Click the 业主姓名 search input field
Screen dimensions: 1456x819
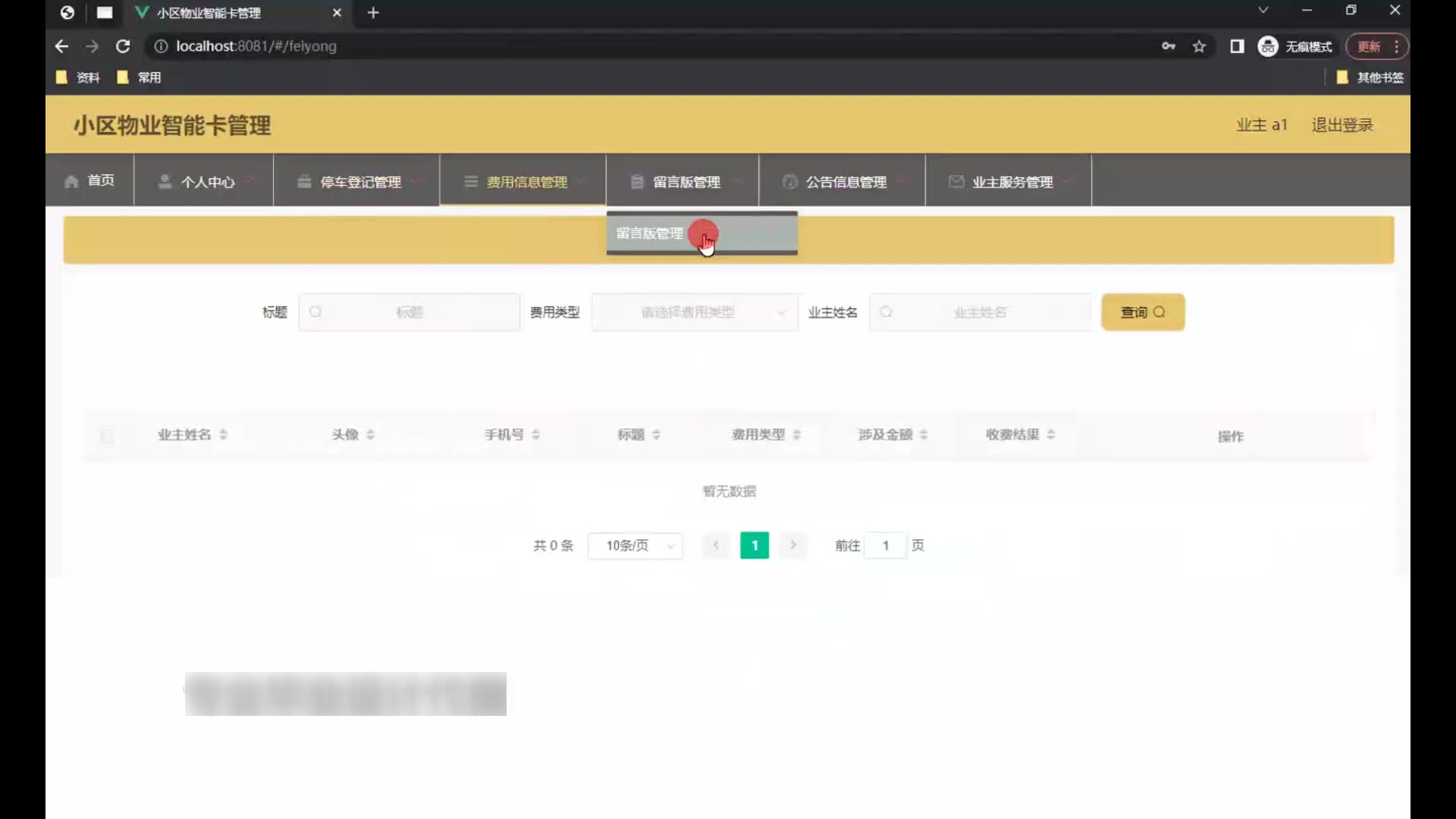980,312
